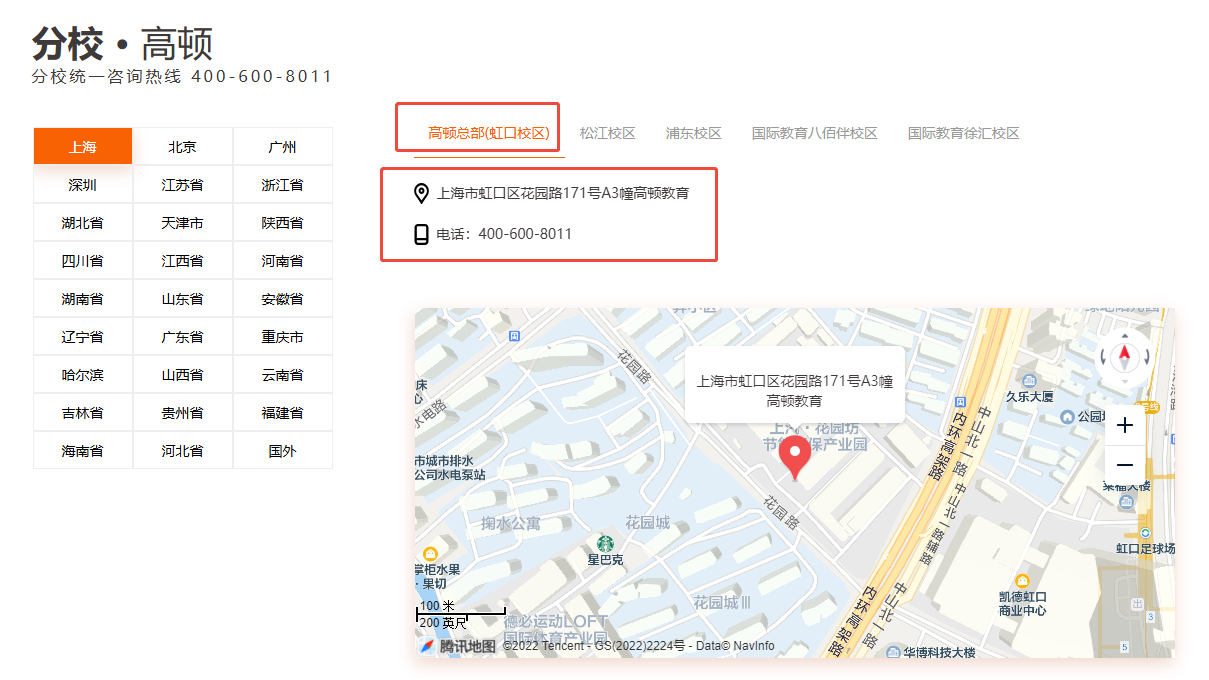This screenshot has height=680, width=1209.
Task: Select 深圳 in the region grid
Action: click(83, 185)
